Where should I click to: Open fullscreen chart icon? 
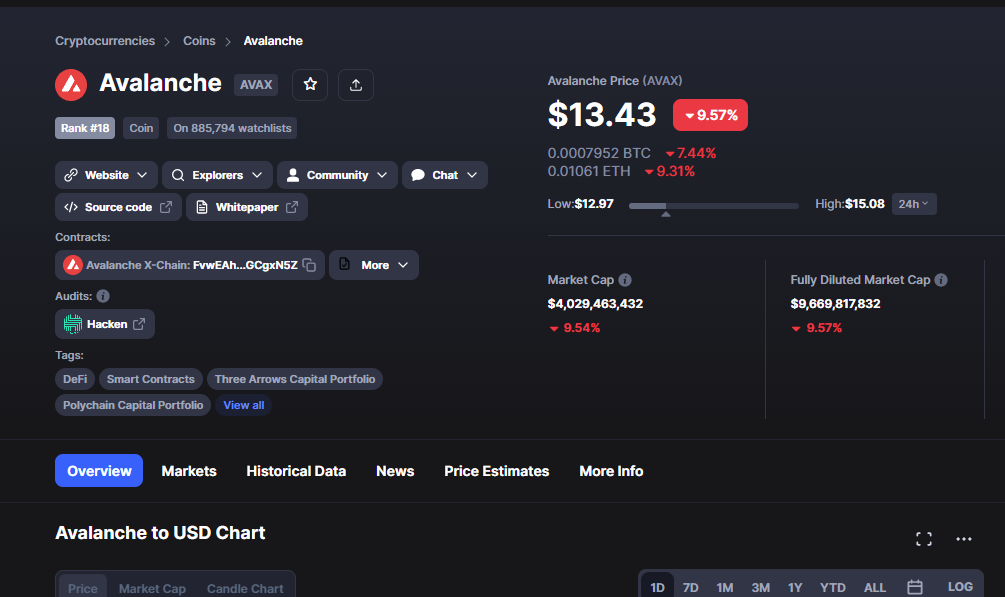click(x=924, y=539)
